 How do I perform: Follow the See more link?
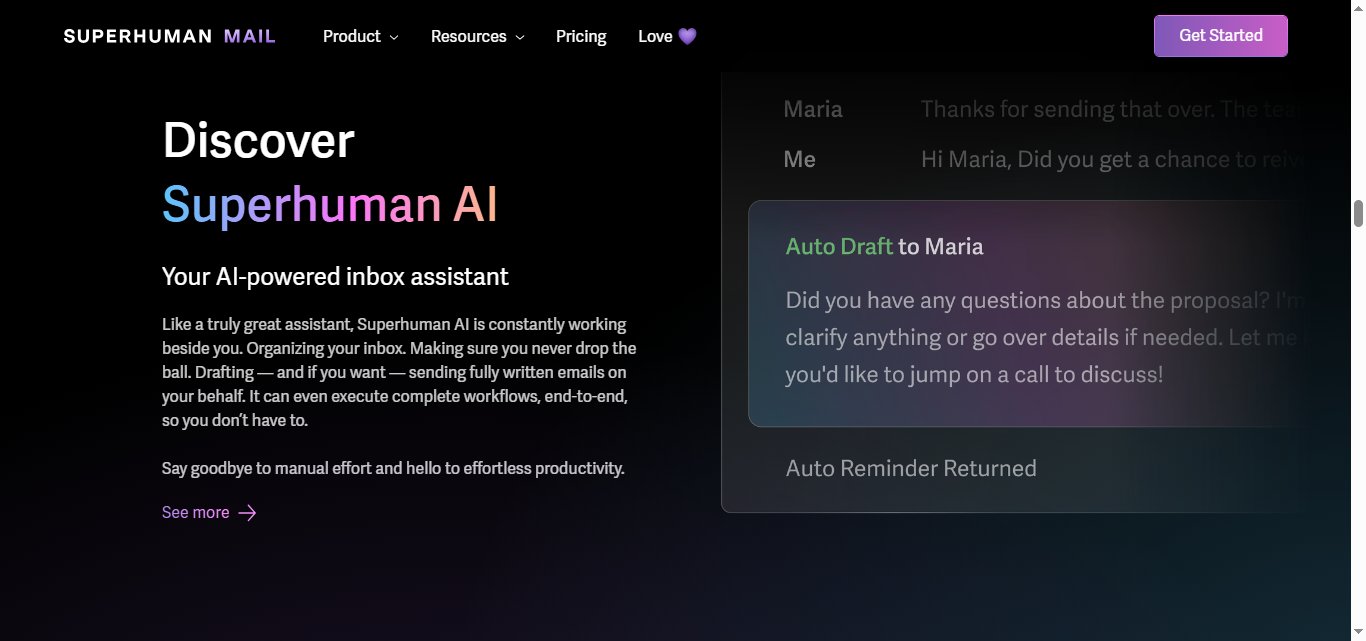tap(196, 512)
